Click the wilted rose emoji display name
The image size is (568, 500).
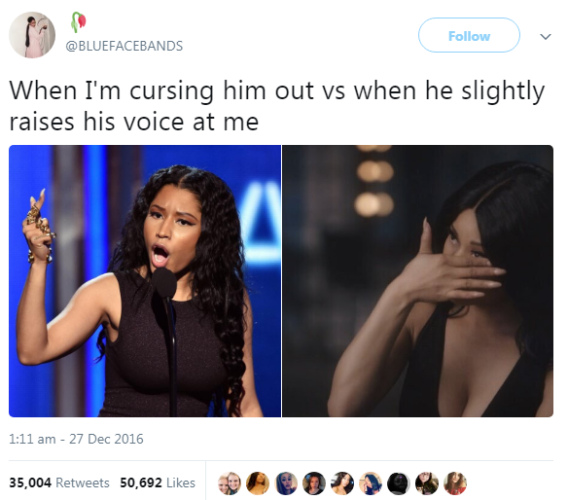coord(78,21)
